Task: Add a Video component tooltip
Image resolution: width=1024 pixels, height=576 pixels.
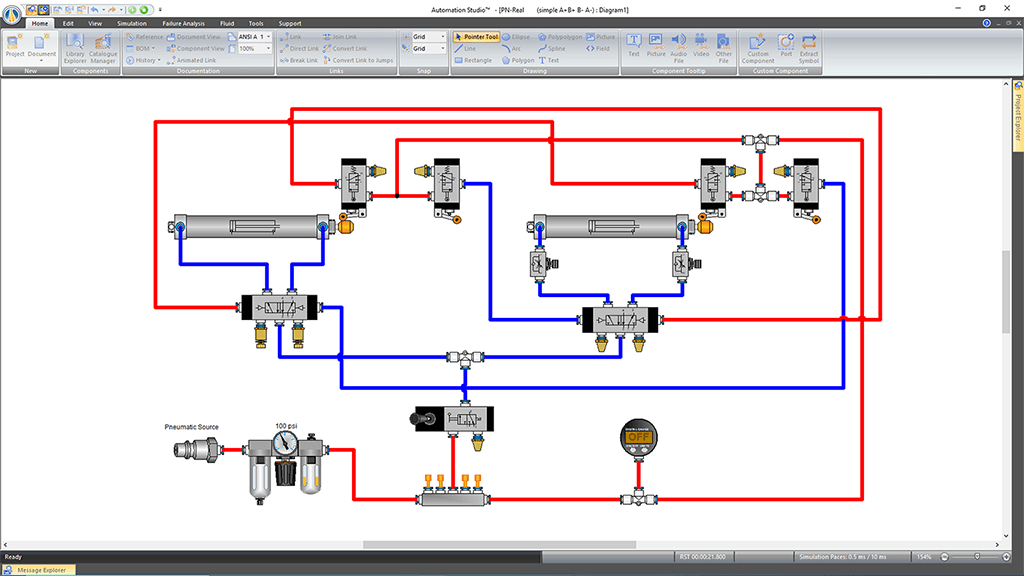Action: [701, 45]
